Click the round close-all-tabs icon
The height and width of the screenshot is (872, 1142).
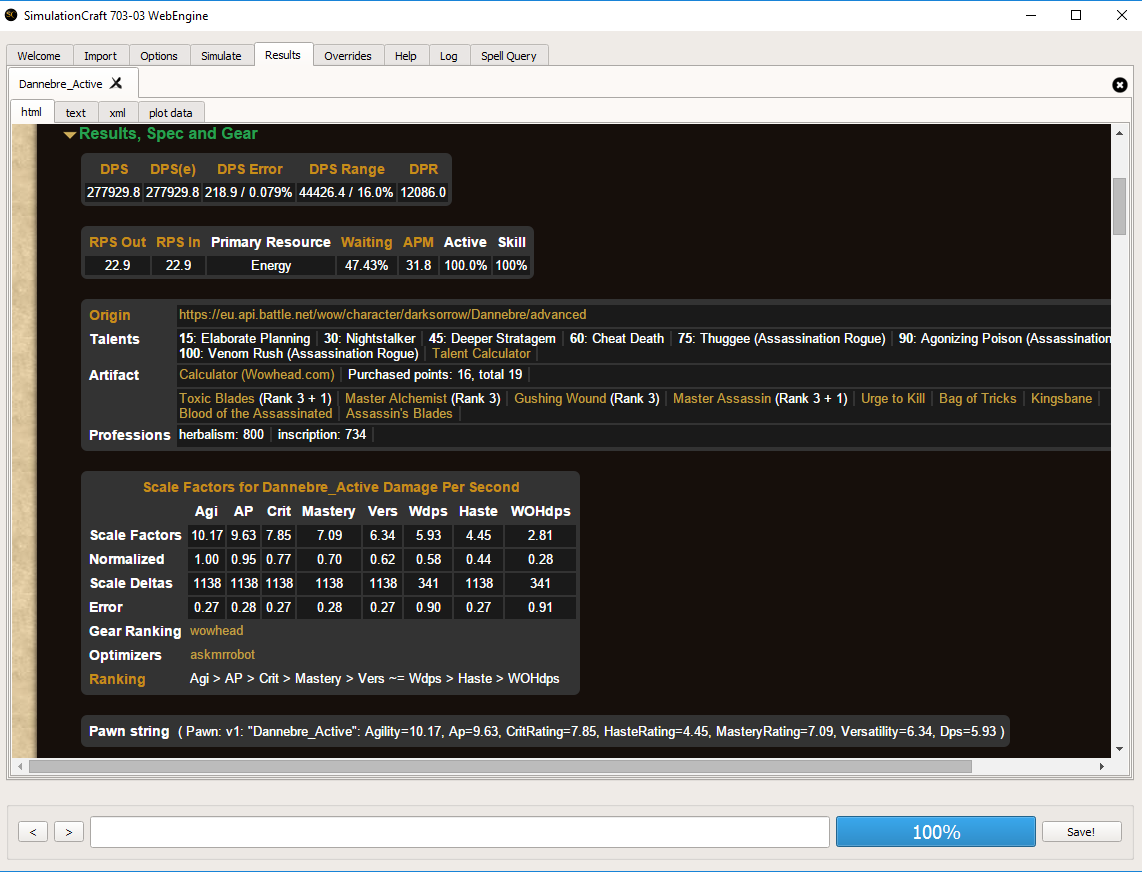(x=1120, y=85)
